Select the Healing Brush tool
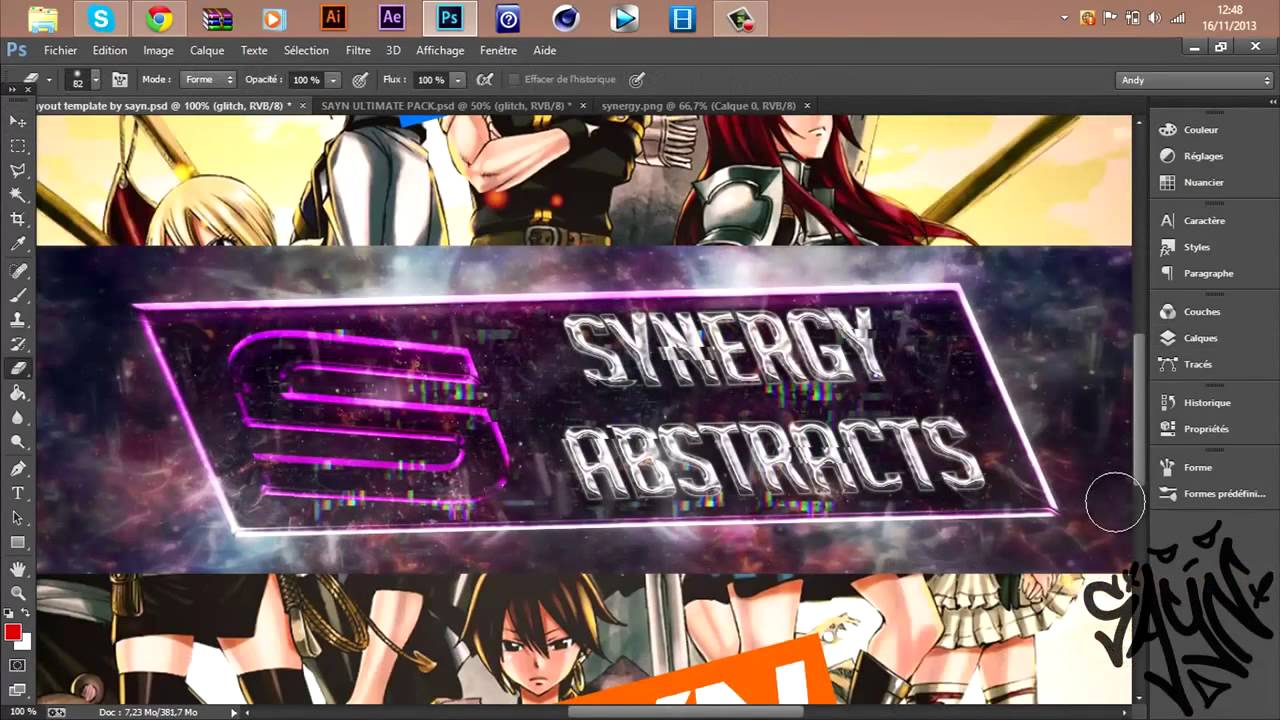The height and width of the screenshot is (720, 1280). point(18,272)
